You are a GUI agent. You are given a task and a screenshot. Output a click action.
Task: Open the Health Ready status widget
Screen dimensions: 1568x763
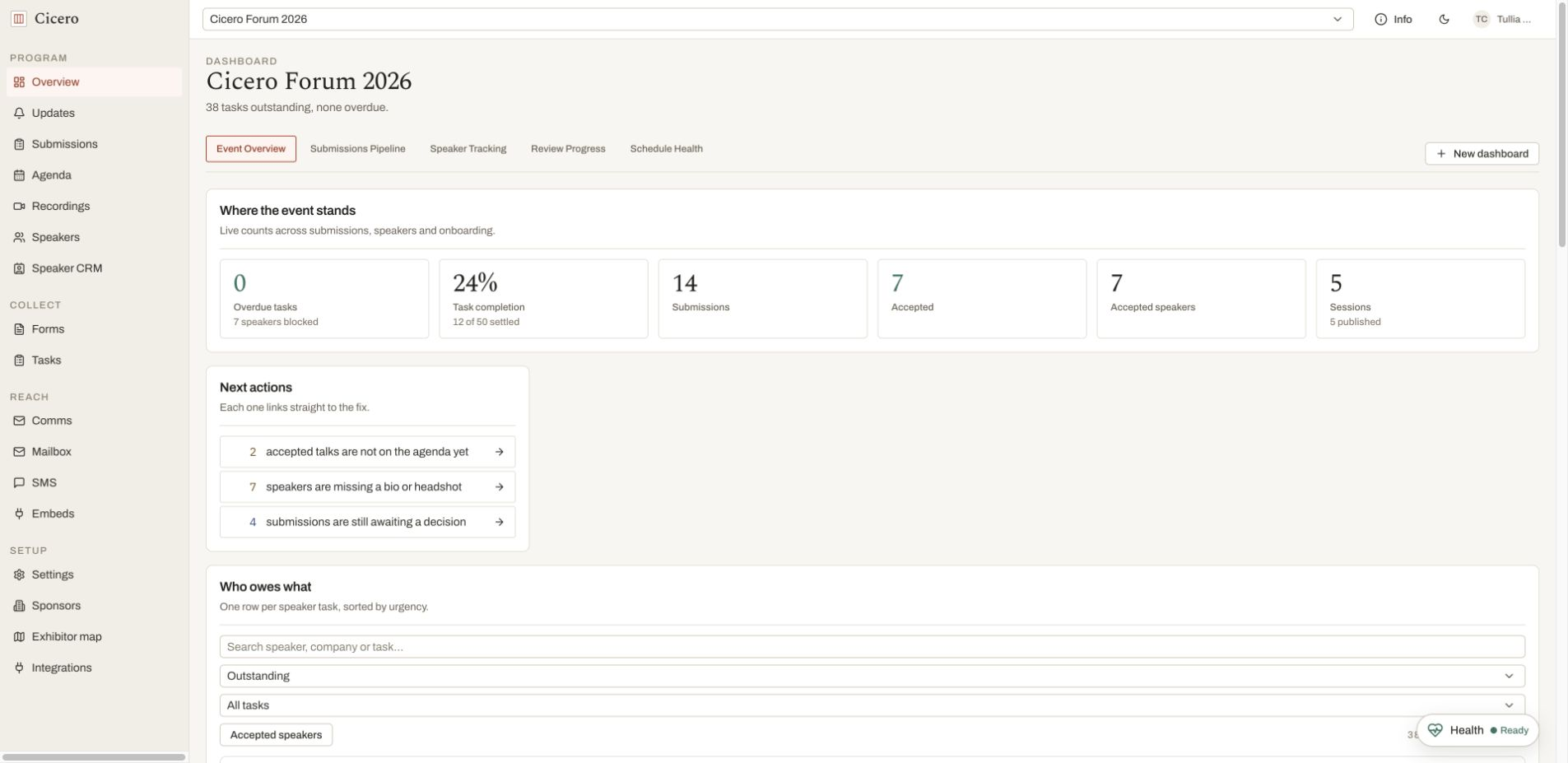click(x=1477, y=730)
